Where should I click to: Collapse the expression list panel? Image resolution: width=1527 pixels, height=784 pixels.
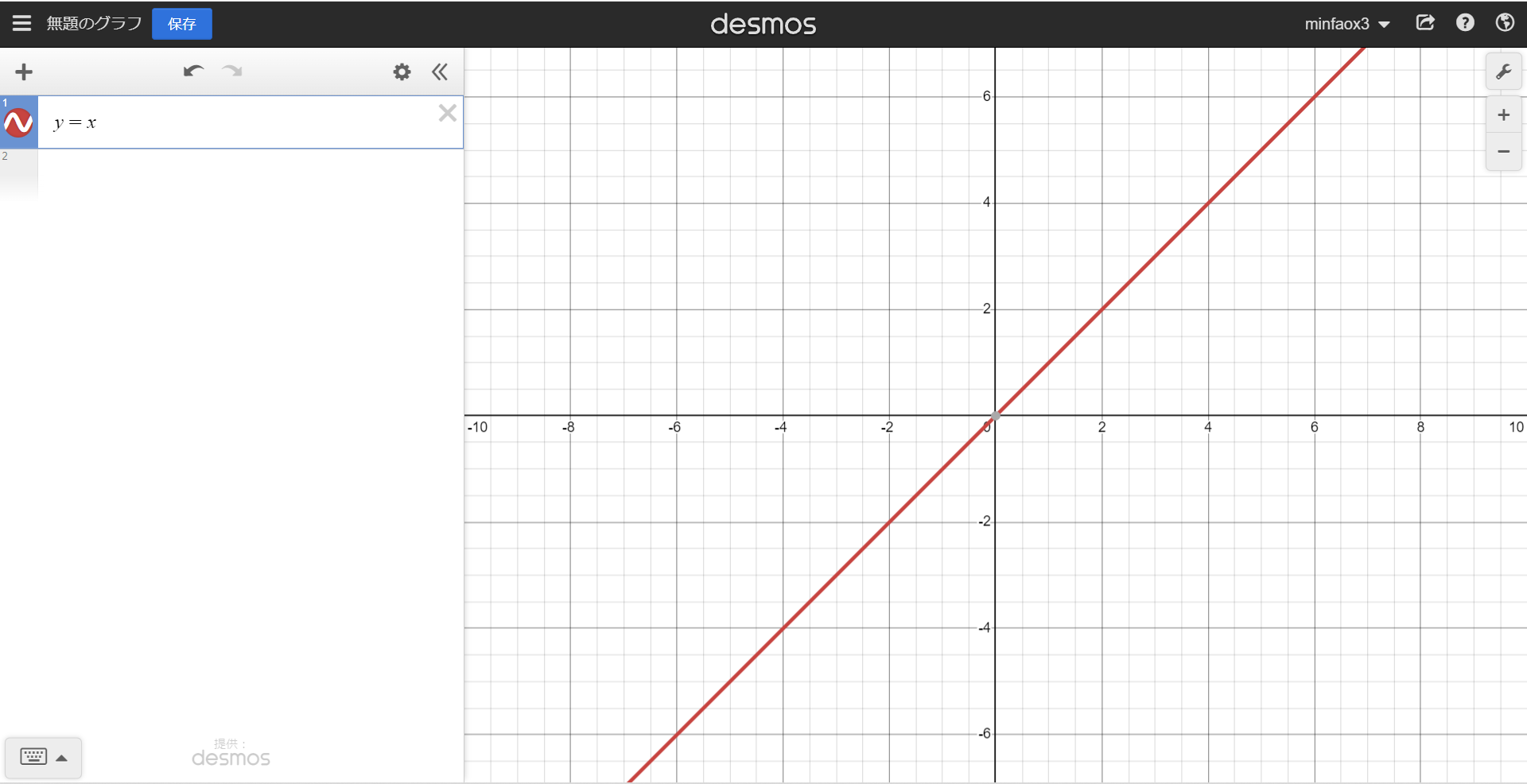[440, 72]
